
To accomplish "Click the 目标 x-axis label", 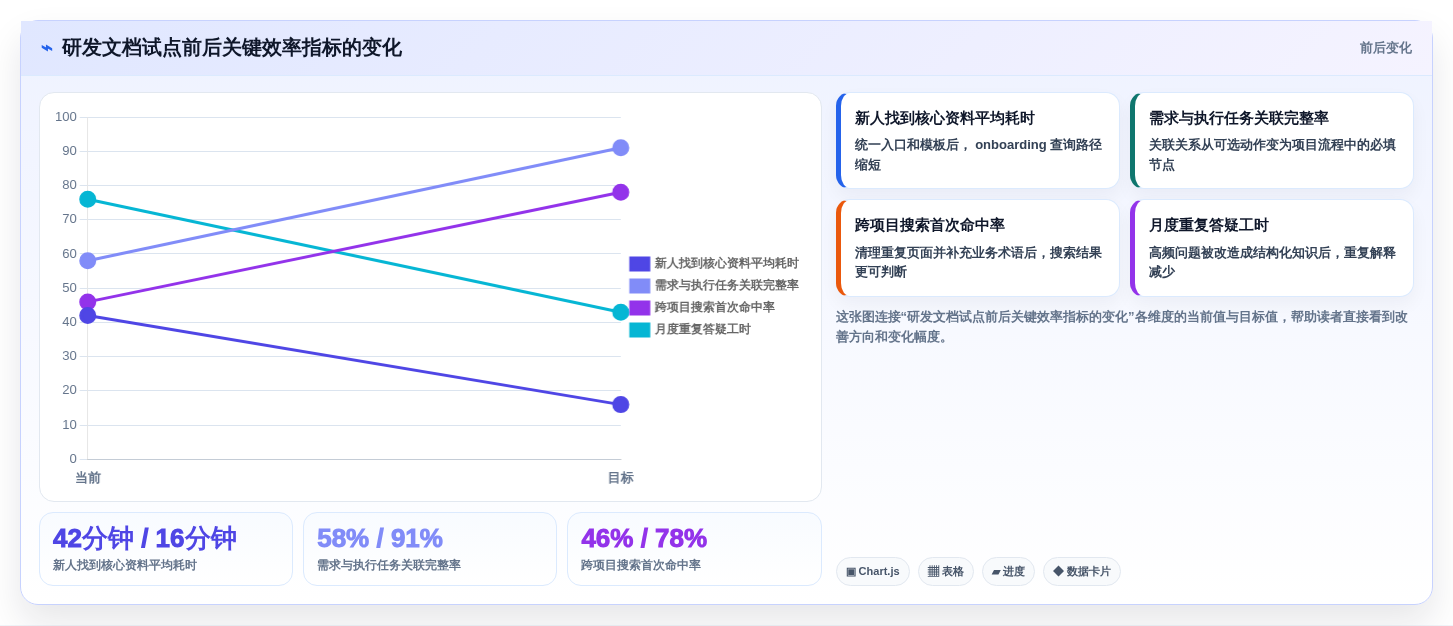I will pos(621,478).
